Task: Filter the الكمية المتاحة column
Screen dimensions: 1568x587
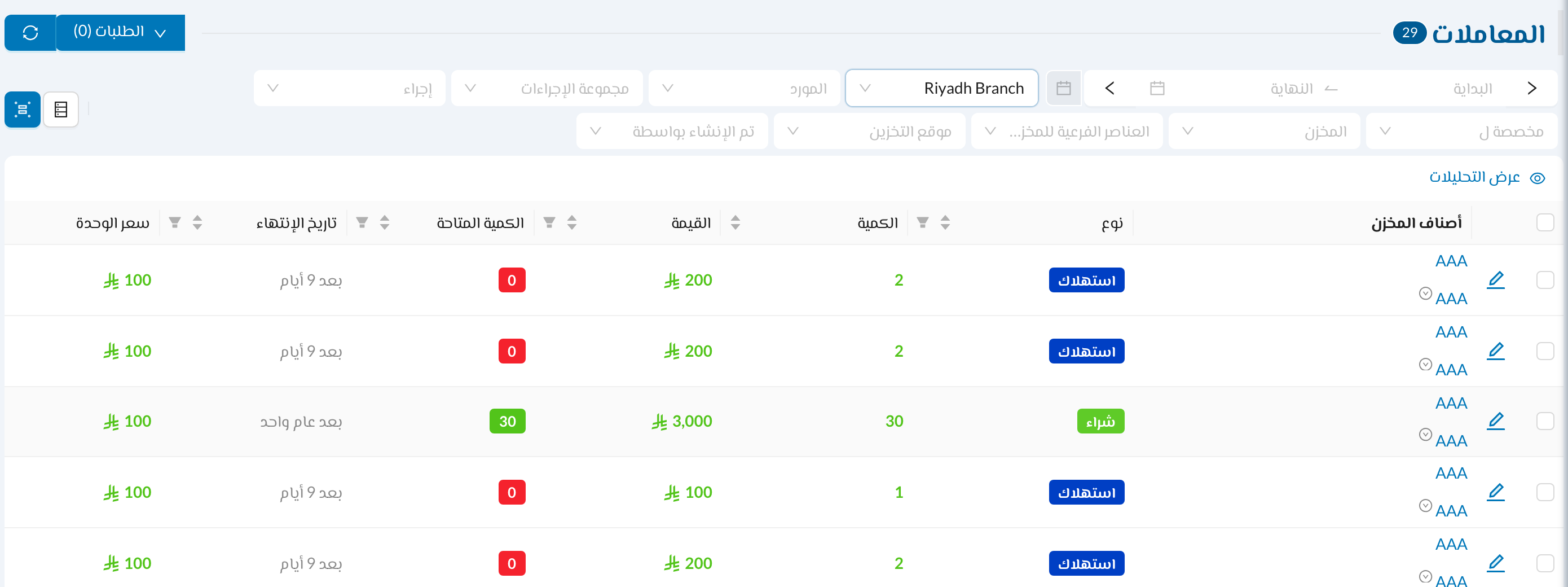Action: 549,222
